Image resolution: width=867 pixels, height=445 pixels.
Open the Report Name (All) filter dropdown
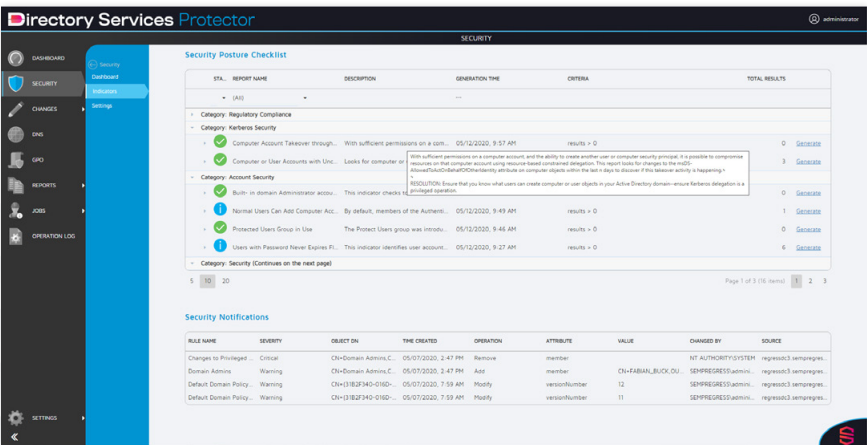point(305,98)
